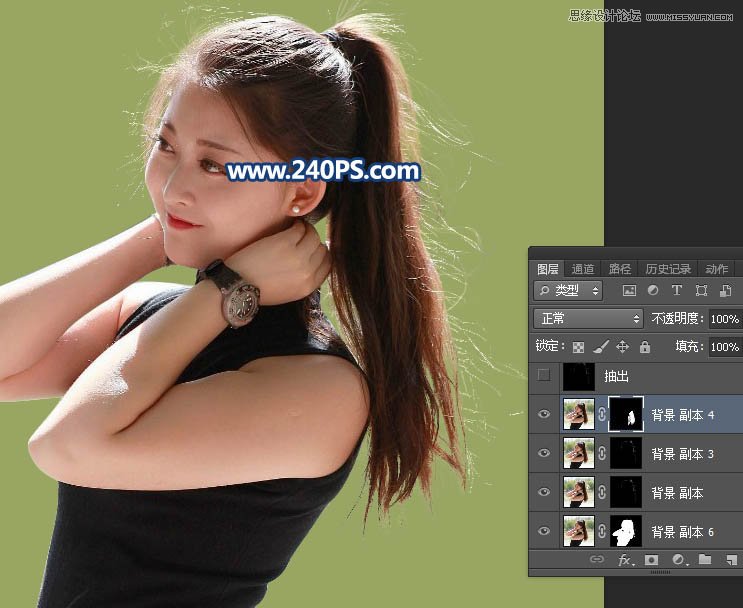The height and width of the screenshot is (608, 743).
Task: Open the new adjustment layer menu
Action: click(x=678, y=560)
